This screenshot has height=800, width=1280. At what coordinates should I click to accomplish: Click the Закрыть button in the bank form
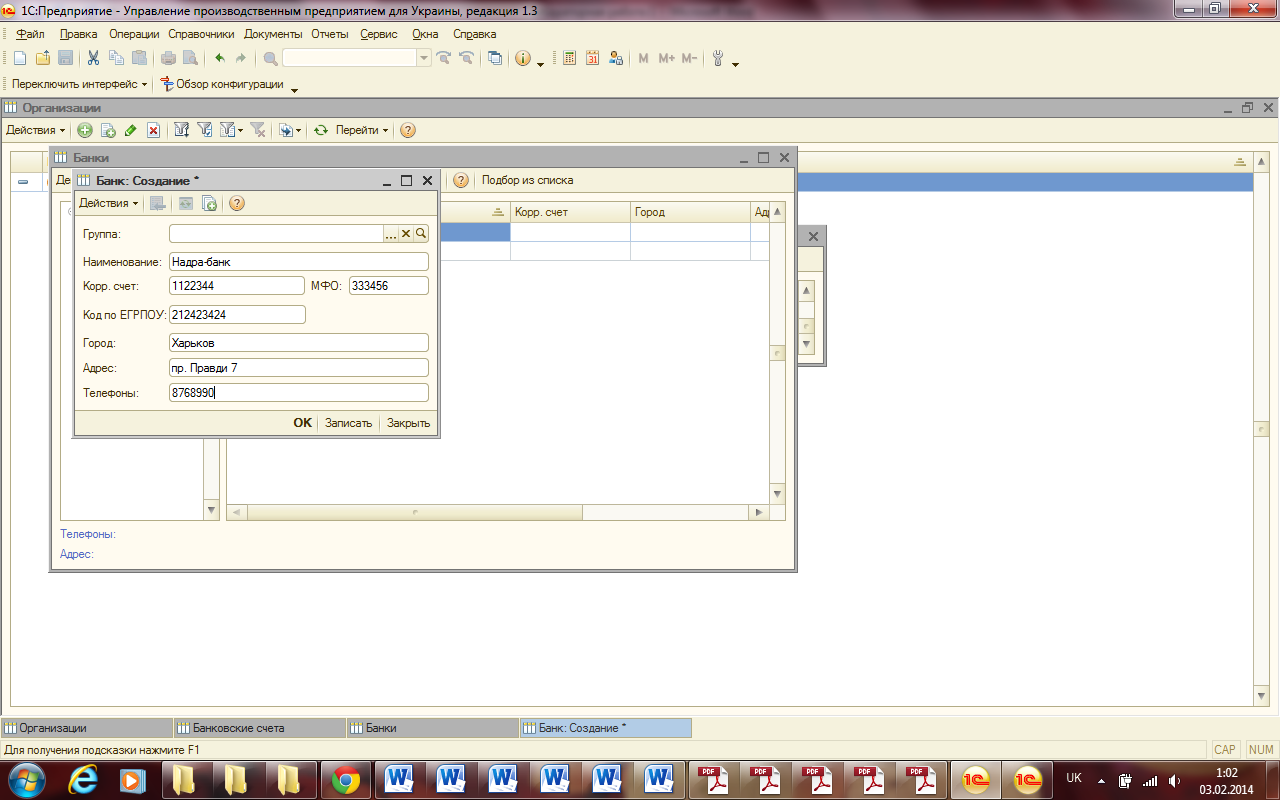click(x=408, y=423)
